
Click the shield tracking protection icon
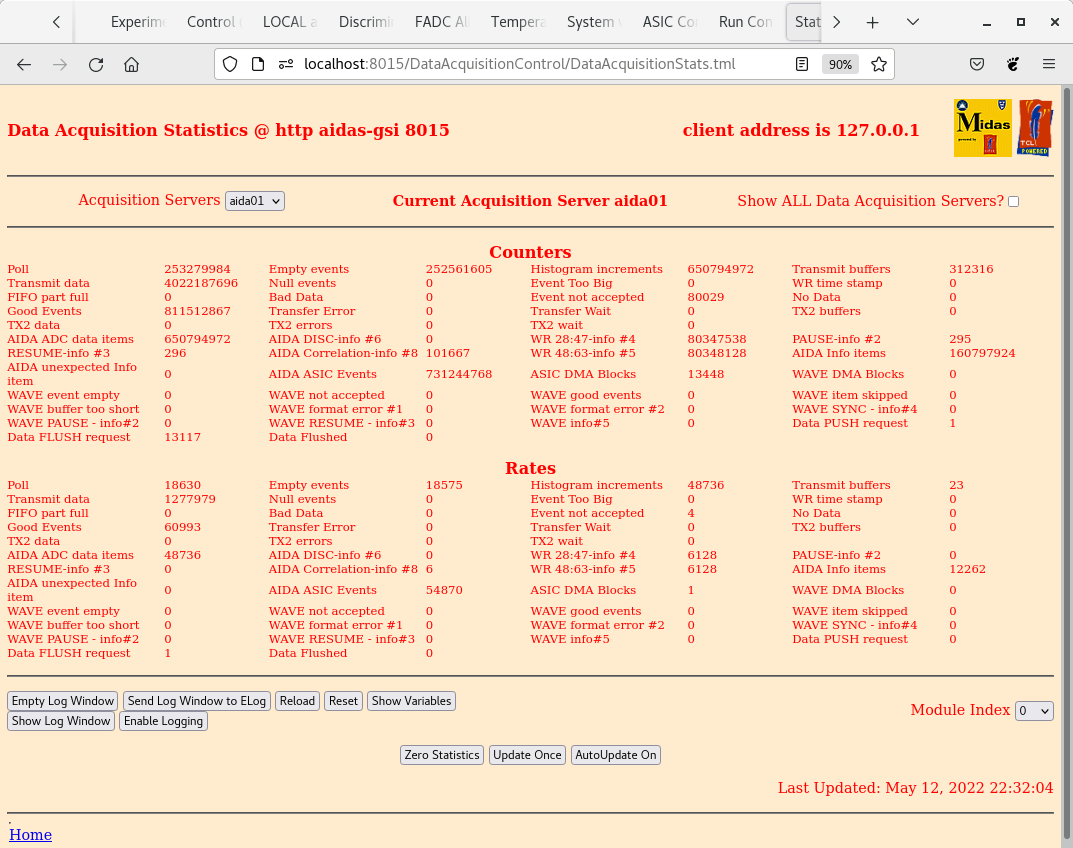pyautogui.click(x=230, y=64)
